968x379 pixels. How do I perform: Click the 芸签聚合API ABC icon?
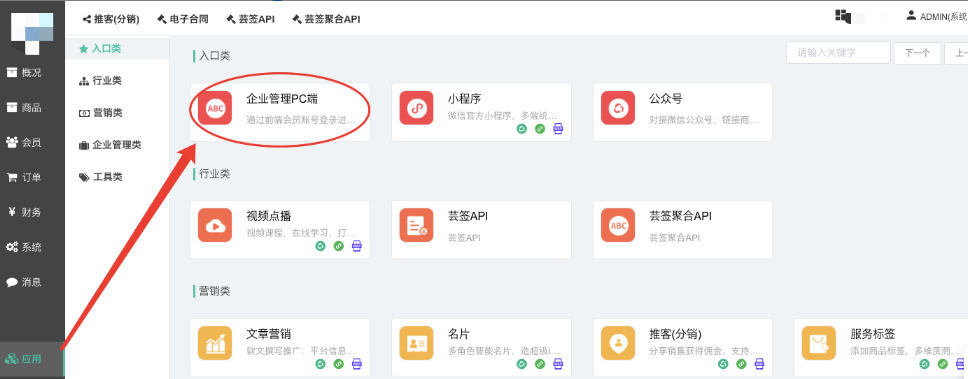click(617, 225)
